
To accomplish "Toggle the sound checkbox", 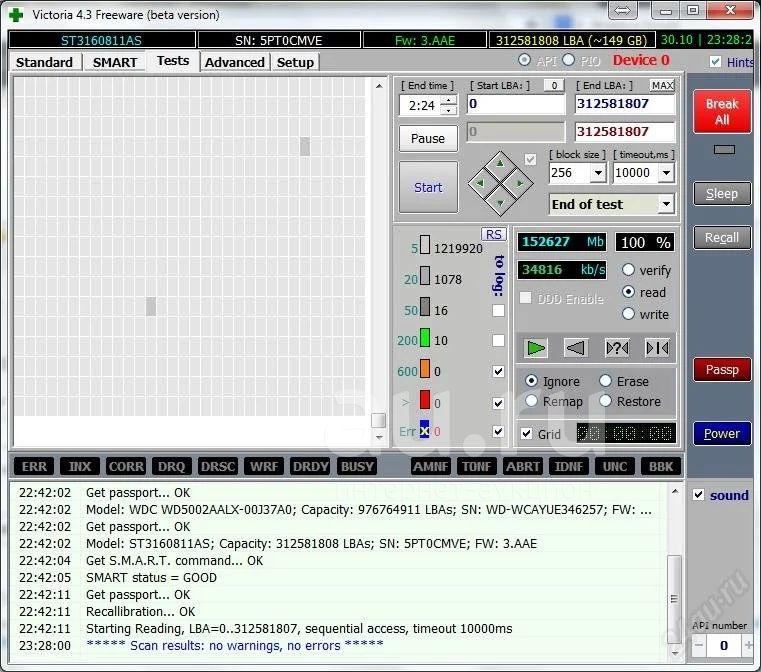I will pos(698,495).
